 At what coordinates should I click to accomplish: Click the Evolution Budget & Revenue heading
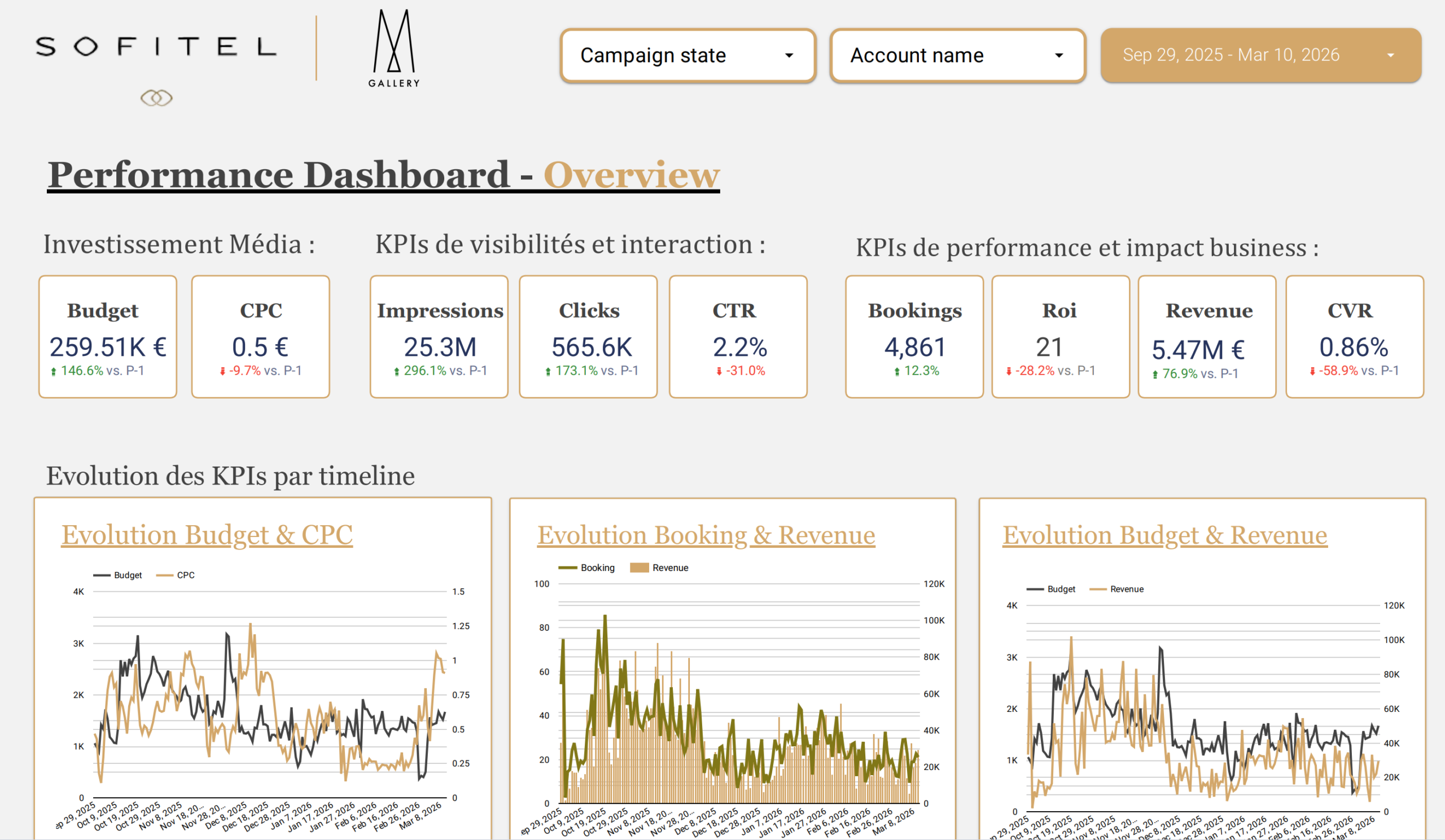pyautogui.click(x=1164, y=535)
